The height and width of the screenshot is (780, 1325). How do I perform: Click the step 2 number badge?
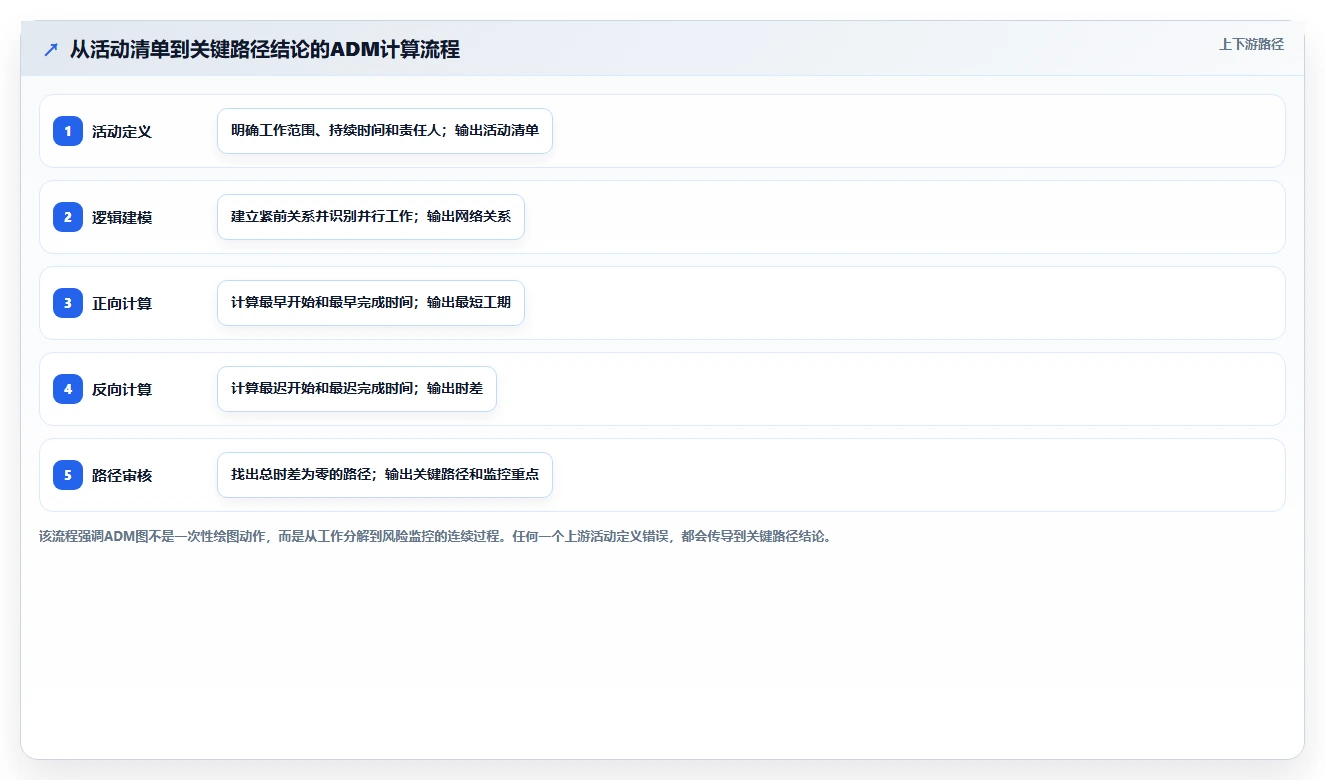tap(68, 217)
